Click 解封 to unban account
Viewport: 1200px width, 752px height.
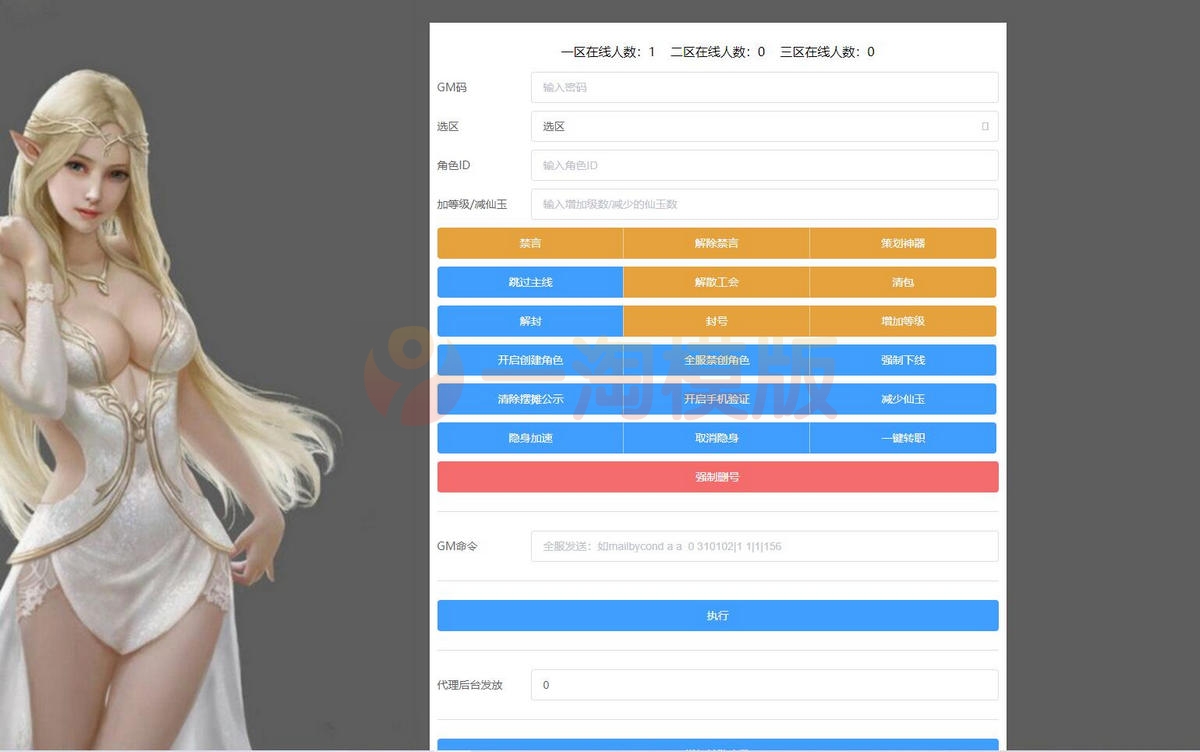pos(529,321)
